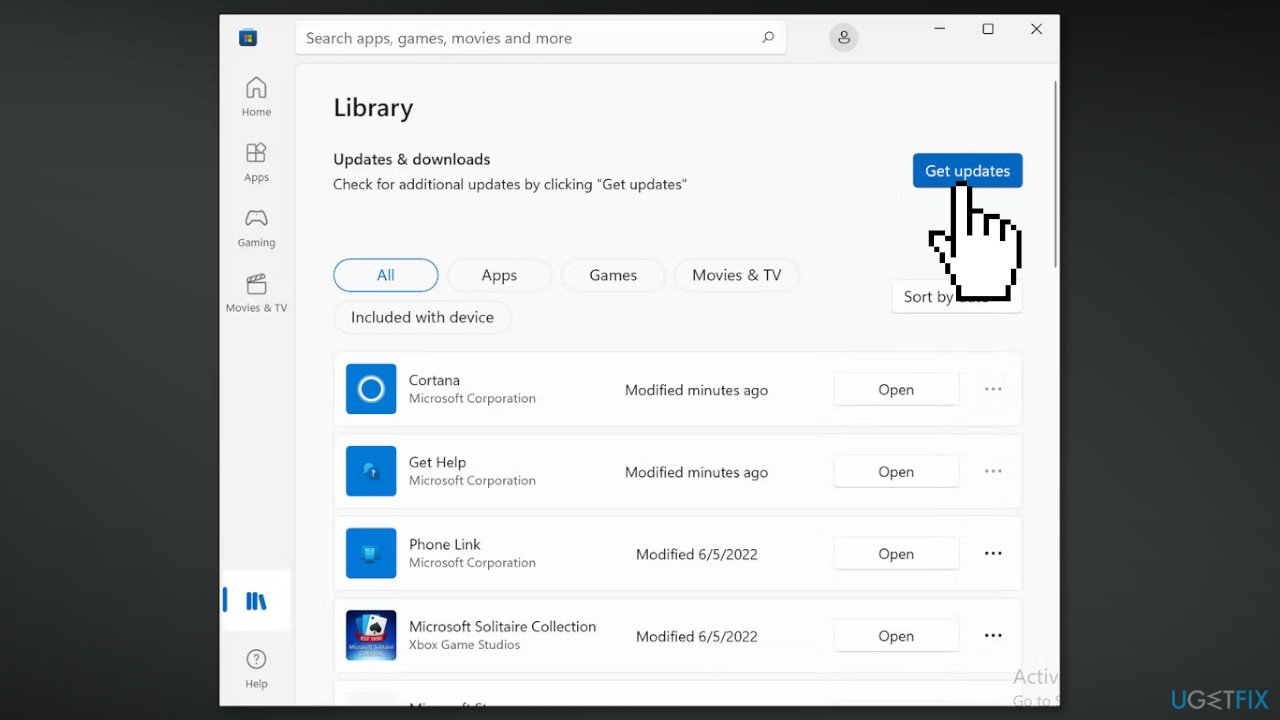Open the Help section at the bottom sidebar
This screenshot has height=720, width=1280.
click(x=256, y=665)
